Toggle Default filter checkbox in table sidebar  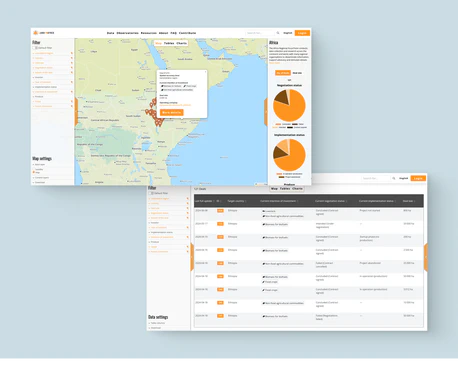(151, 193)
